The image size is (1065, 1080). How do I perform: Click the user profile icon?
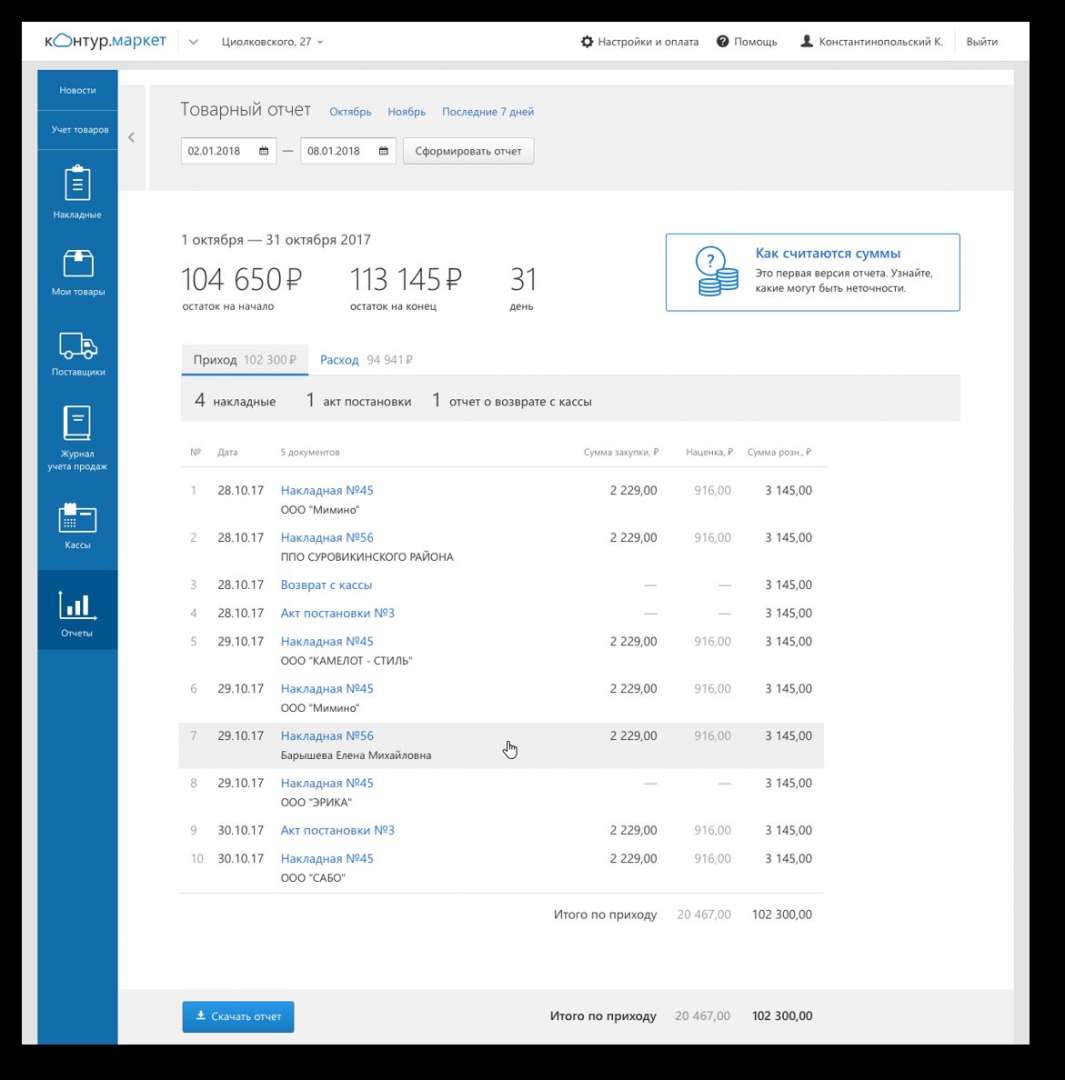pos(807,41)
